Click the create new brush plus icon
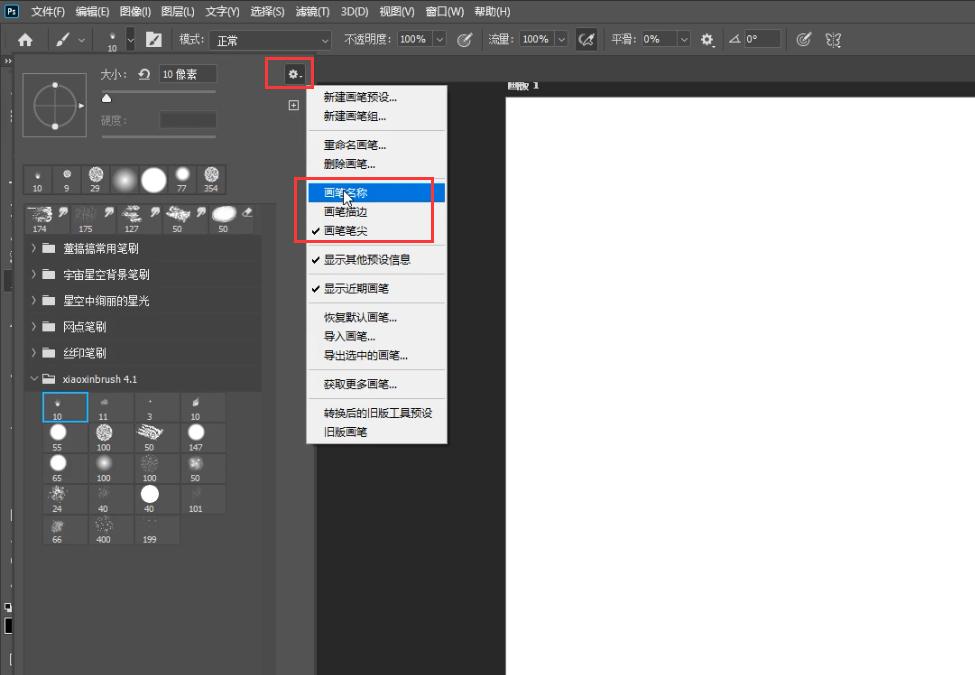 [x=294, y=105]
